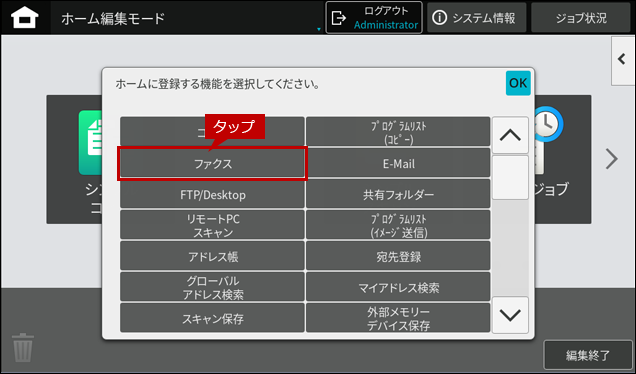
Task: Tap the Home icon at top left
Action: click(x=25, y=18)
